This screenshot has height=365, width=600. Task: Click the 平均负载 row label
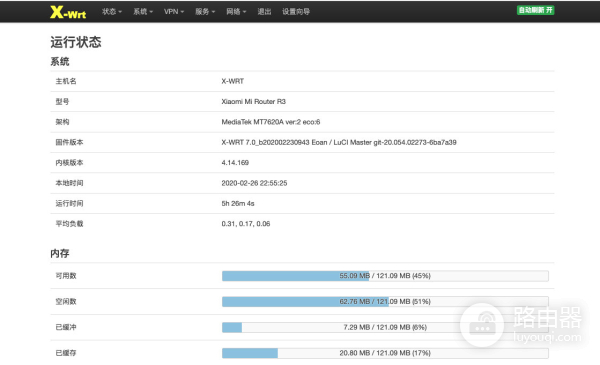[69, 223]
